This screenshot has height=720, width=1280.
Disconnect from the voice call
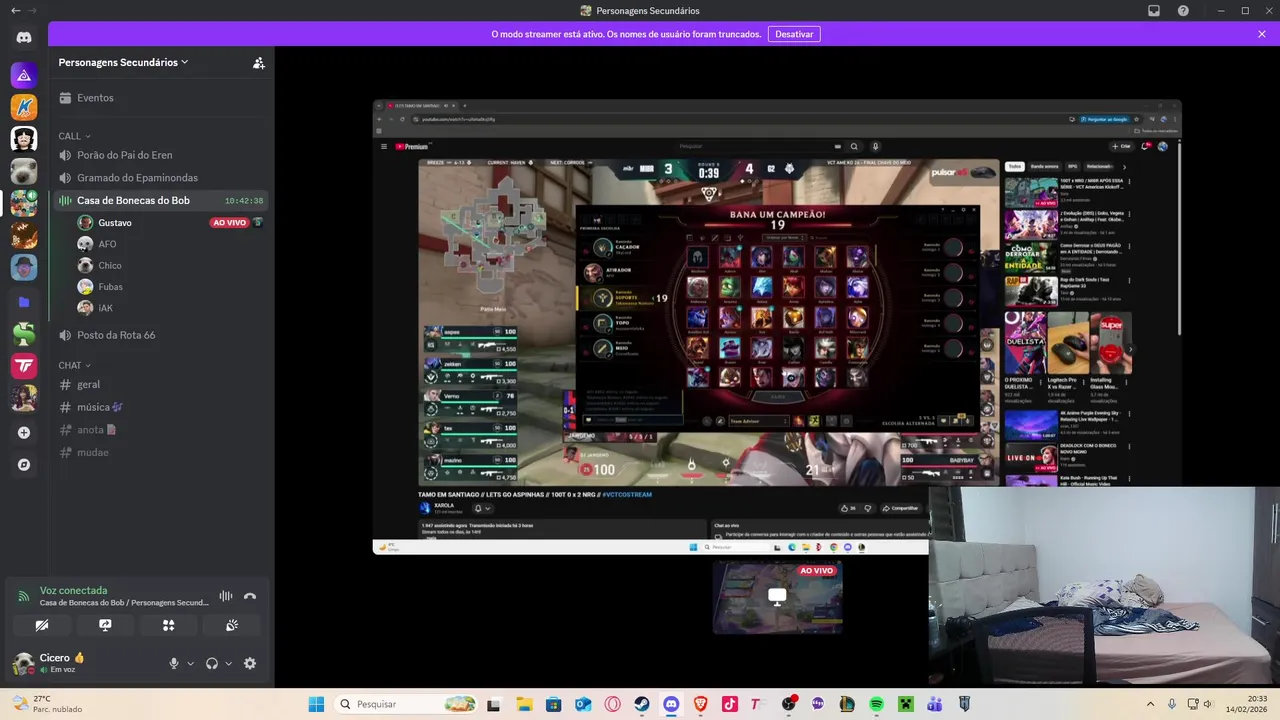tap(250, 596)
